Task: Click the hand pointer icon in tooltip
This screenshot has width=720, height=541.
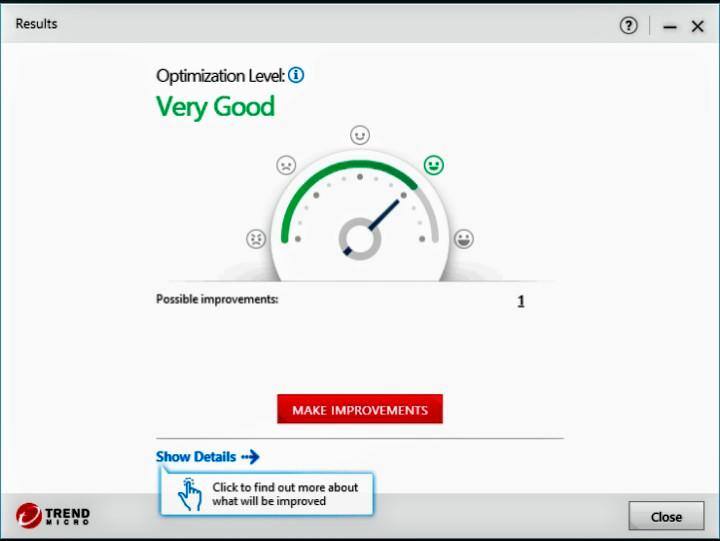Action: pos(189,494)
